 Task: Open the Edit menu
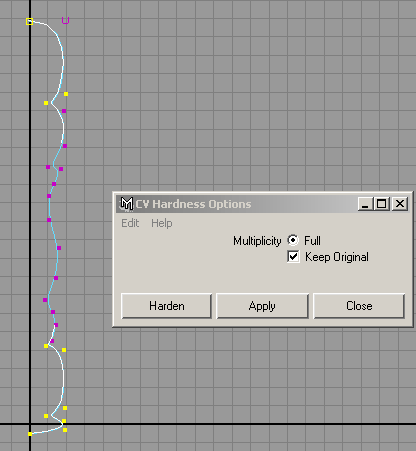[x=130, y=223]
